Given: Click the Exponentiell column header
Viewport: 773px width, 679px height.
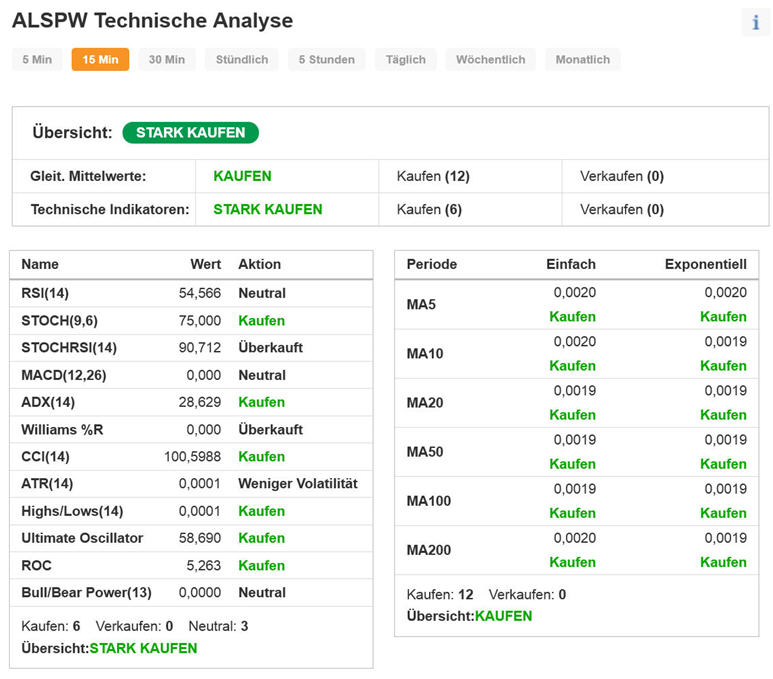Looking at the screenshot, I should point(705,264).
